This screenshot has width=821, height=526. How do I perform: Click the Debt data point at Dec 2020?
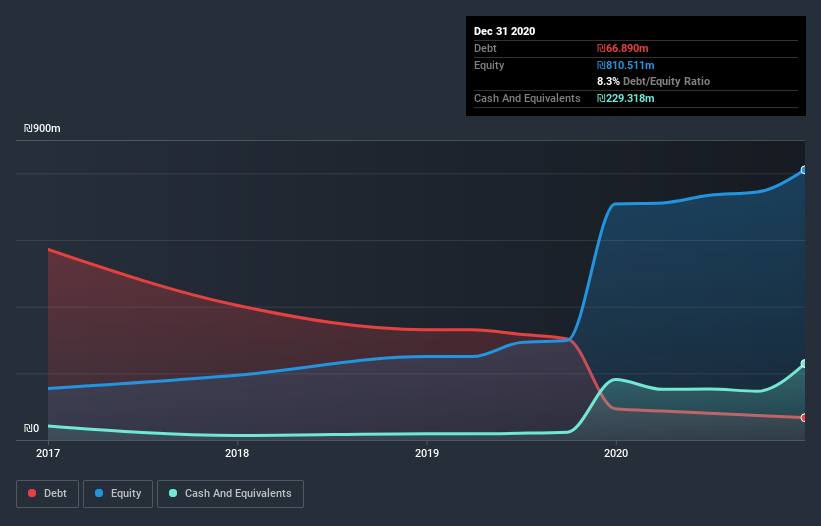click(x=804, y=418)
